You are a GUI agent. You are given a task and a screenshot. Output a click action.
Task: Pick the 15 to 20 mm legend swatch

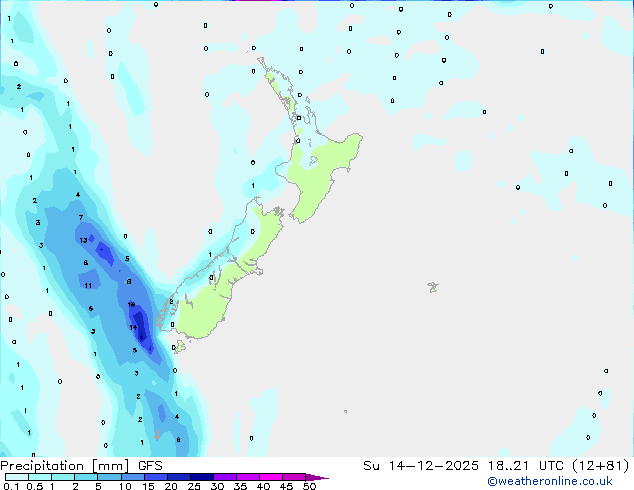155,477
